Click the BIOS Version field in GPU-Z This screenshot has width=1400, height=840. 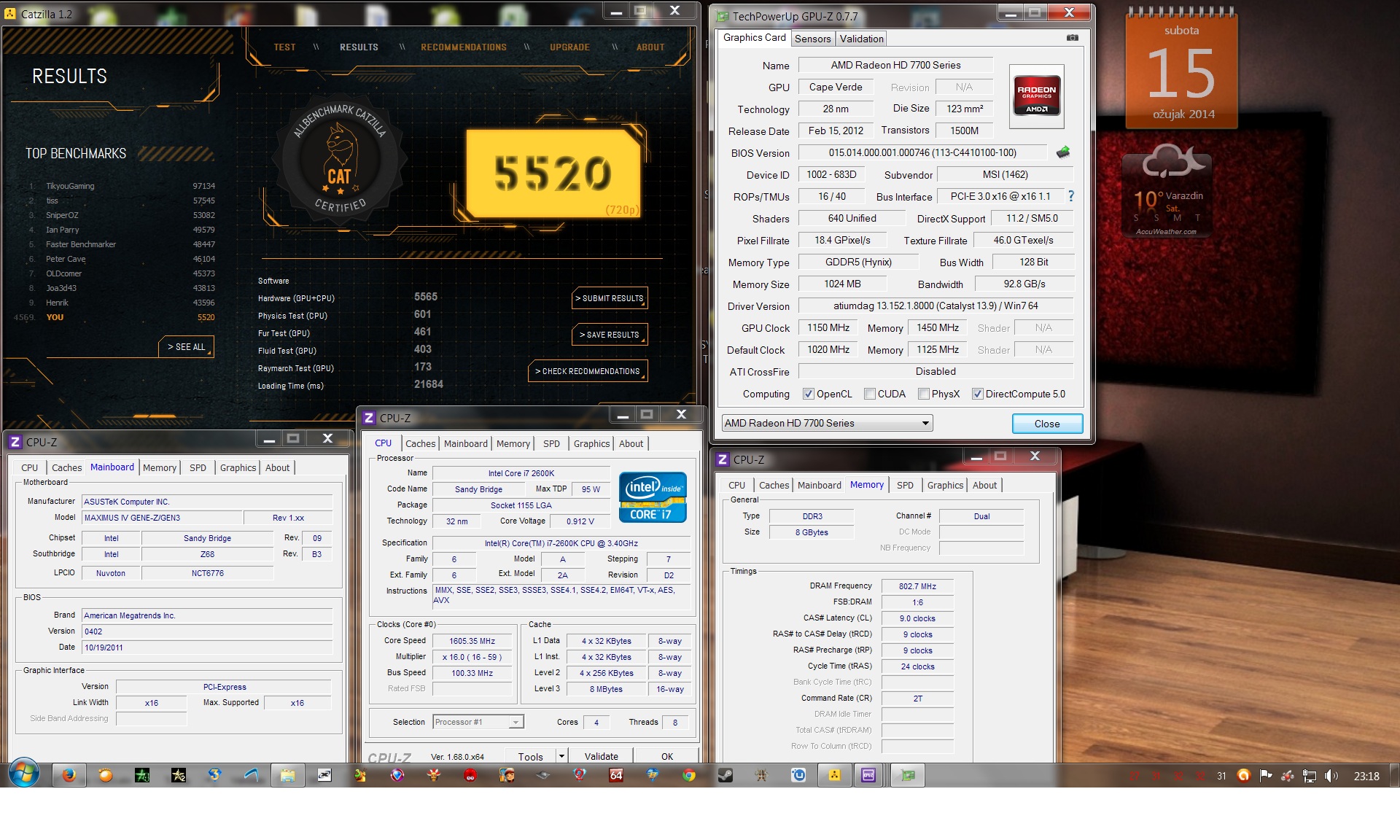(x=922, y=152)
